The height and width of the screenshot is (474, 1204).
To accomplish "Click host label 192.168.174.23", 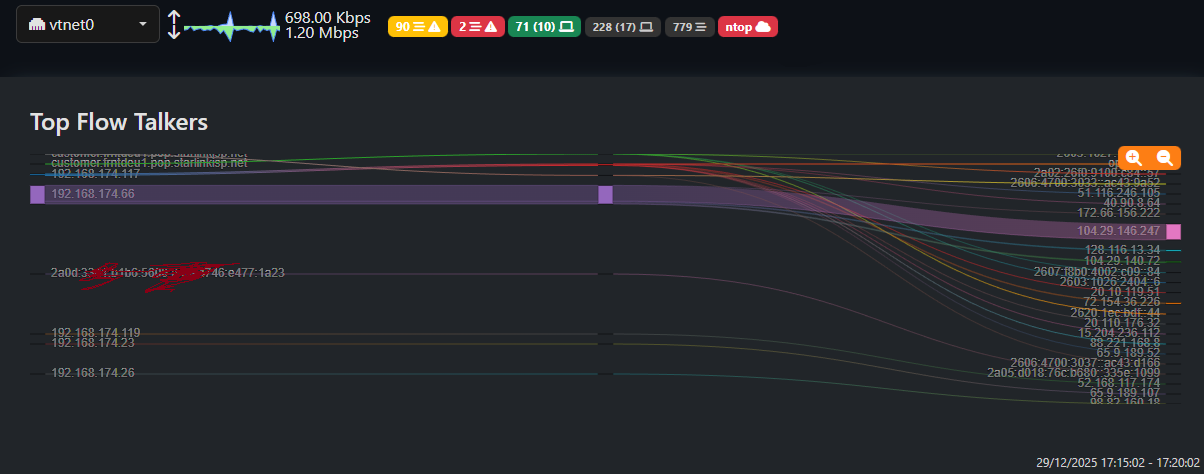I will tap(93, 343).
